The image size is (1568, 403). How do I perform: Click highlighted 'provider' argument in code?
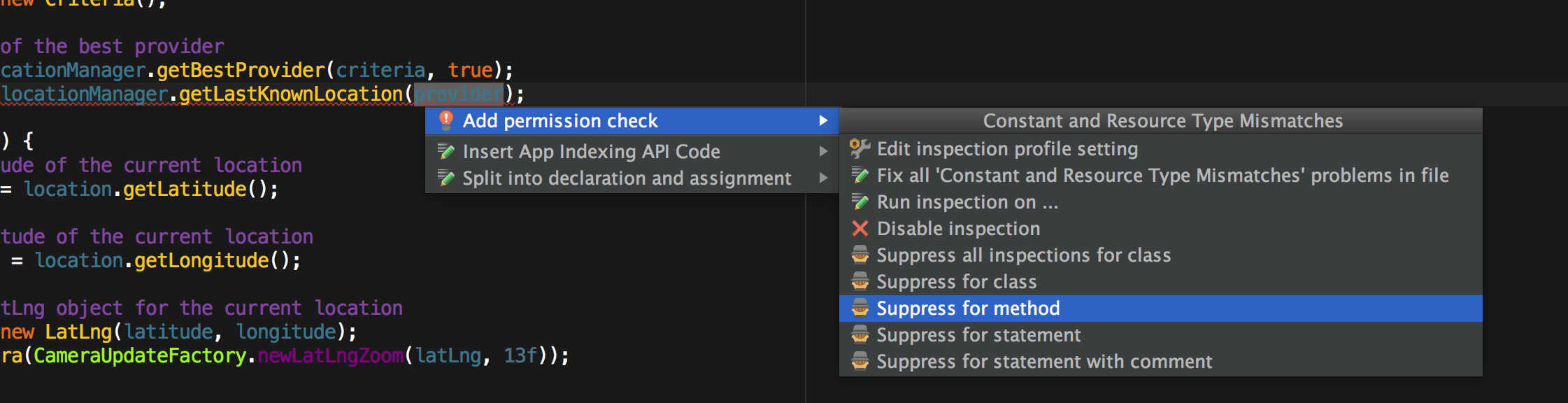point(459,94)
